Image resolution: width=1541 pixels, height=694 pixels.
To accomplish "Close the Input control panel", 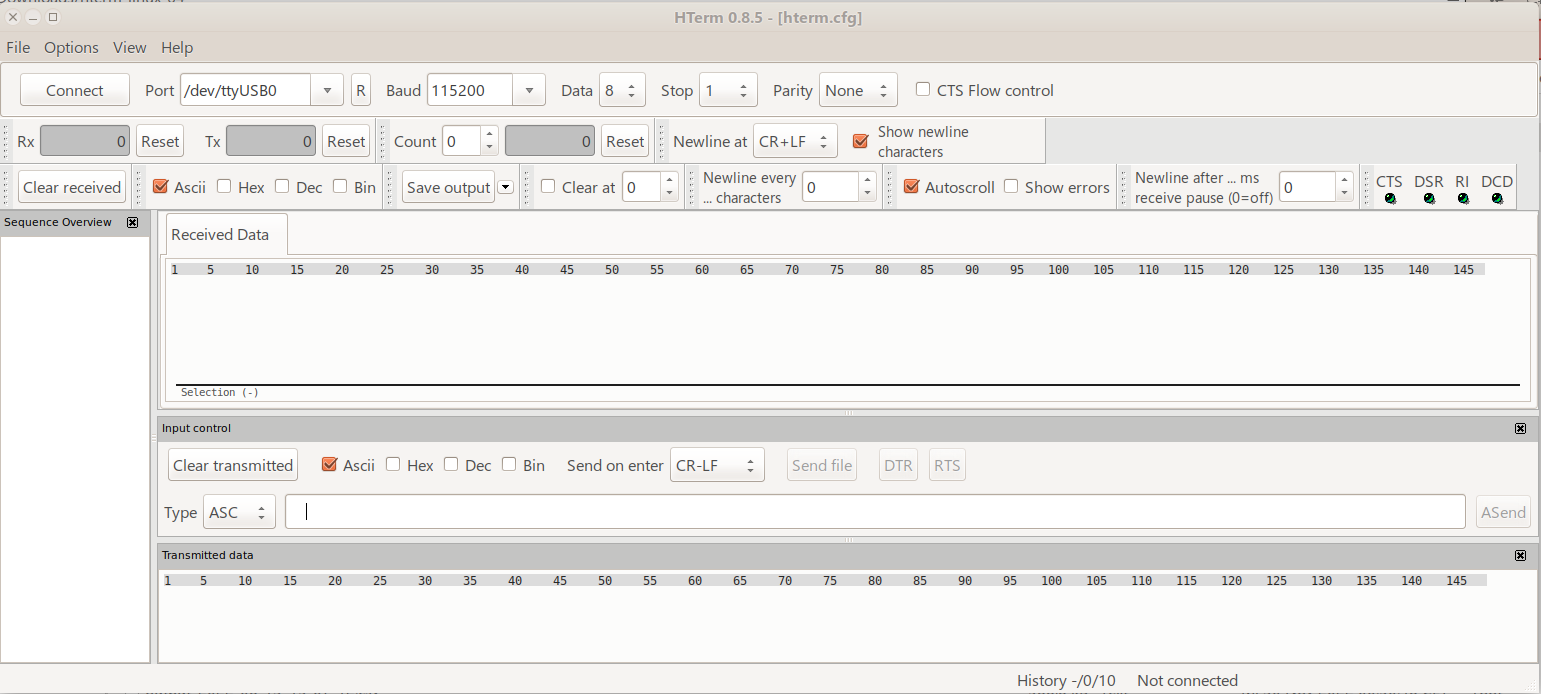I will pyautogui.click(x=1520, y=429).
